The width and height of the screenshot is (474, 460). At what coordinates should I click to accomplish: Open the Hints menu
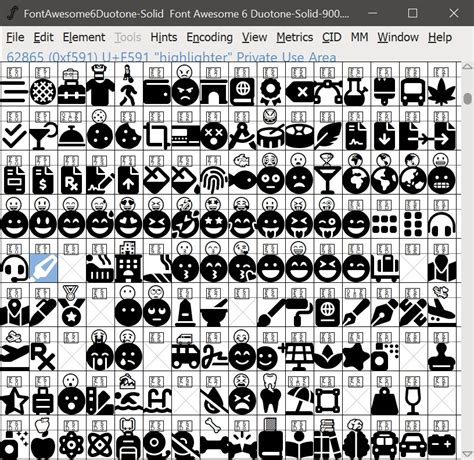(x=164, y=37)
